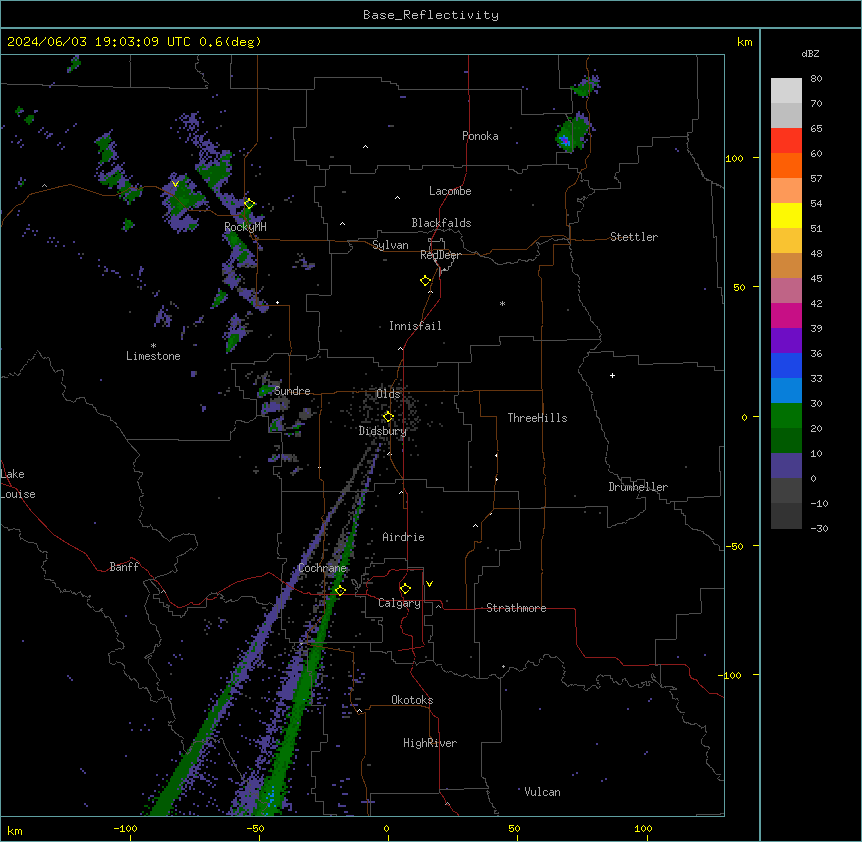Select the bright green legend swatch between 30 and 20
This screenshot has height=842, width=862.
[x=786, y=416]
